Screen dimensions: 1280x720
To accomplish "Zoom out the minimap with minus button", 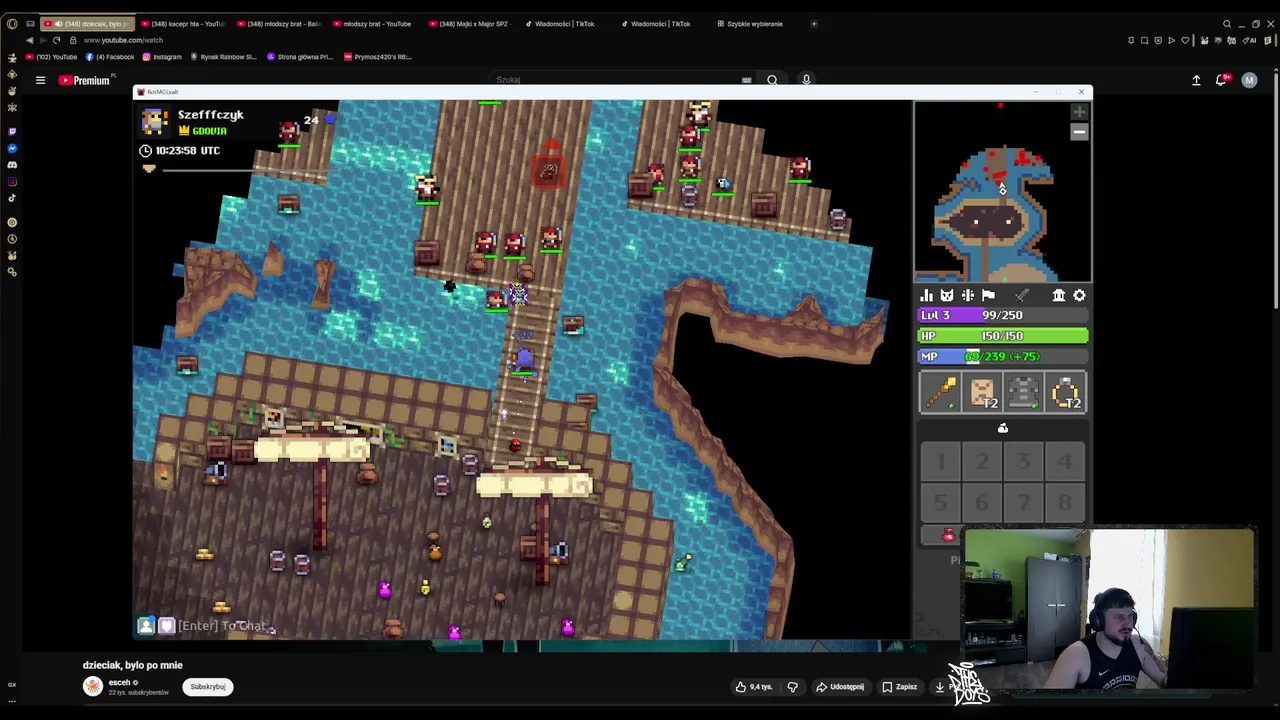I will click(1079, 132).
